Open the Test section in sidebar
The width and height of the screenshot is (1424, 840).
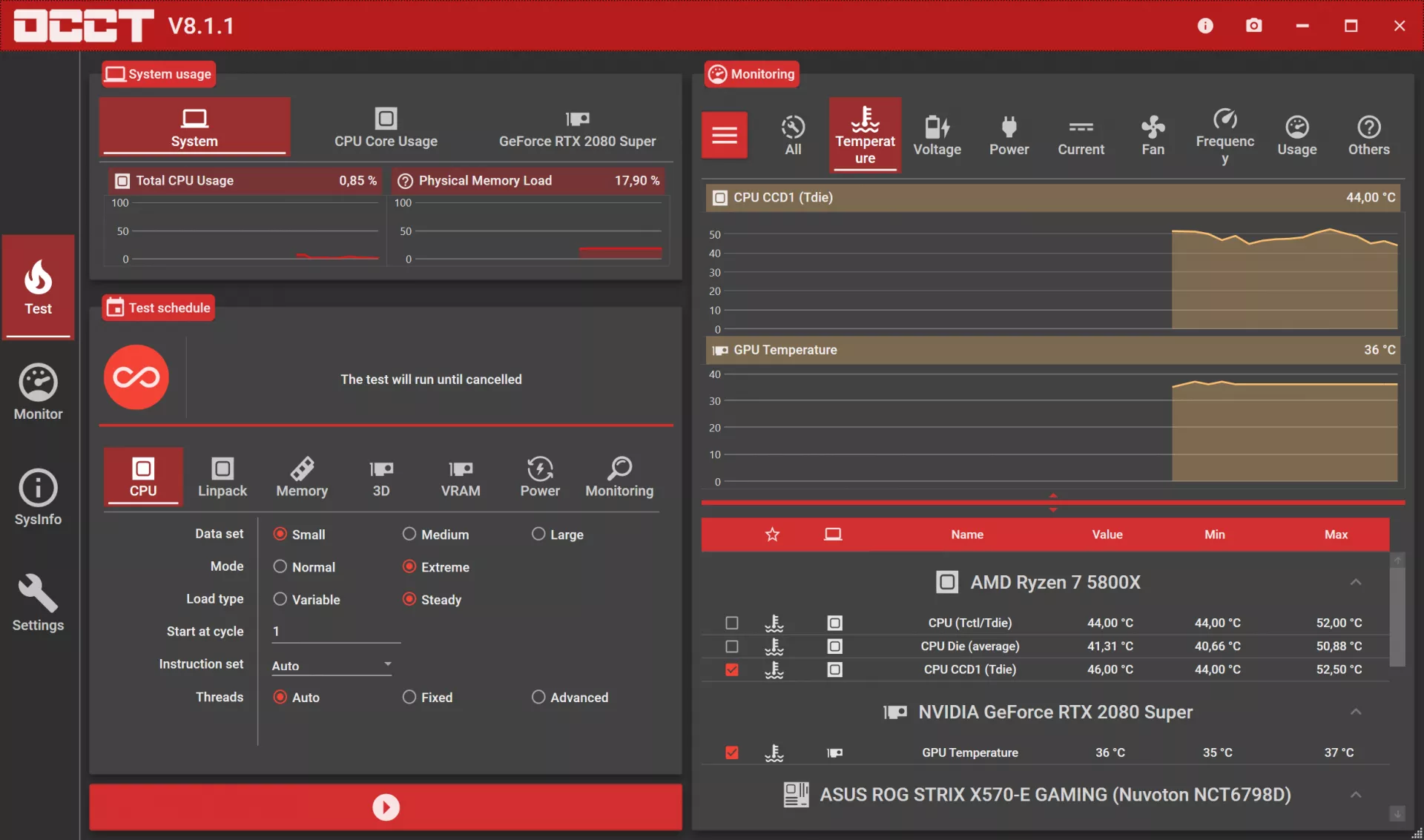point(38,287)
